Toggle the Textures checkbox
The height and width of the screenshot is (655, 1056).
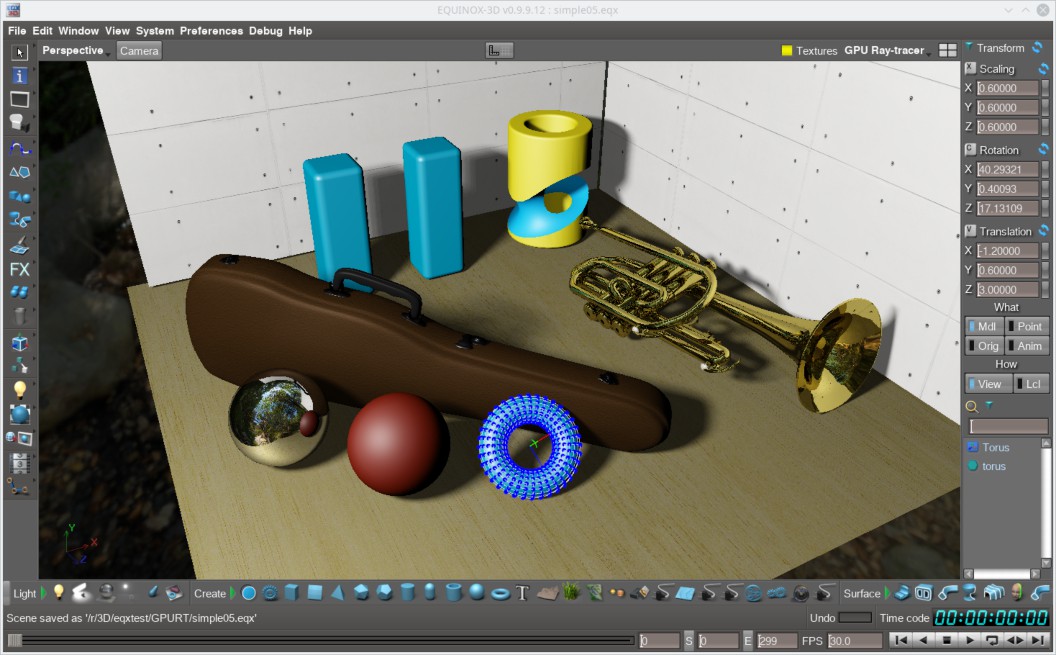coord(787,50)
